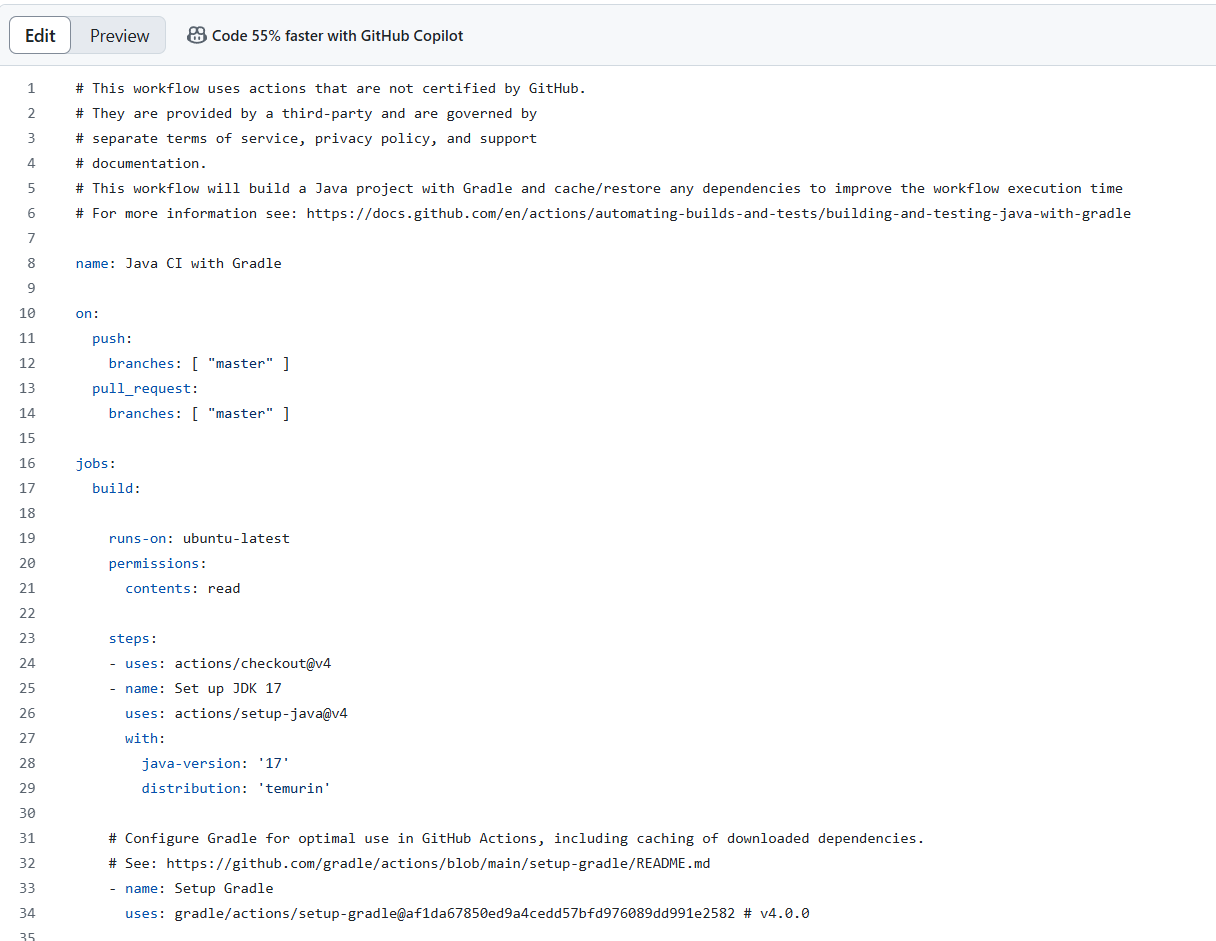Click 'runs-on: ubuntu-latest' line
1216x941 pixels.
tap(199, 538)
